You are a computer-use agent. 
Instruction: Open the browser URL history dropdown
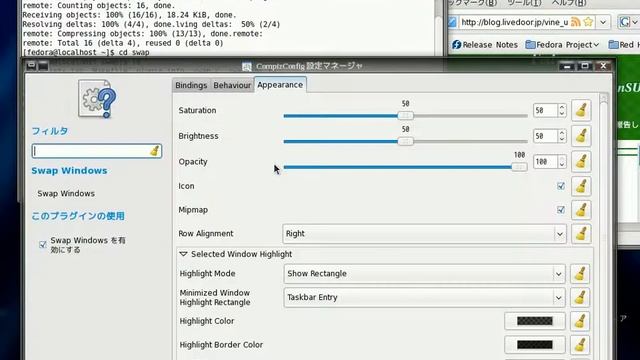(x=603, y=22)
